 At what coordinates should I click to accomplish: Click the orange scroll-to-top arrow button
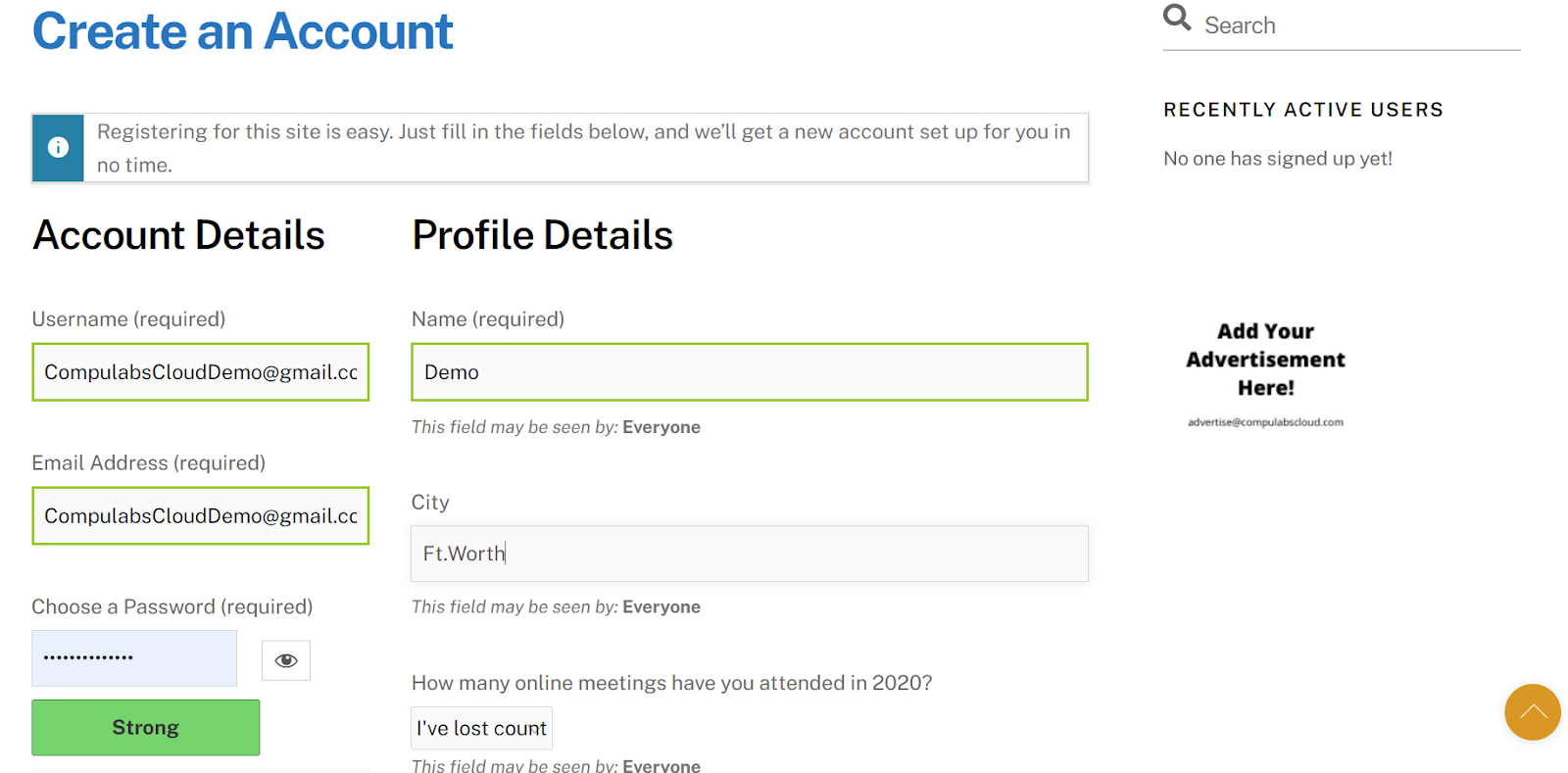1532,712
